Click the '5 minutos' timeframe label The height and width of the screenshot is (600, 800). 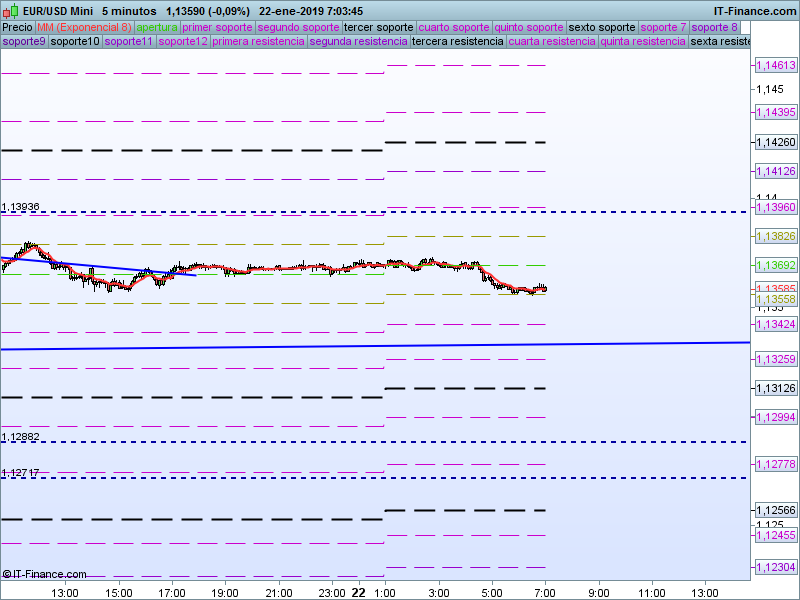(x=128, y=11)
